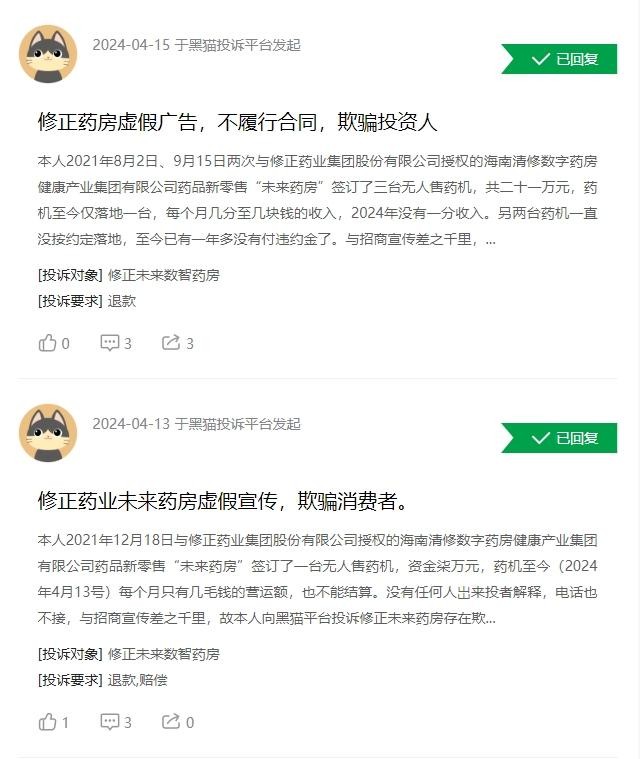Click cat avatar of the 04-15 poster

click(48, 54)
